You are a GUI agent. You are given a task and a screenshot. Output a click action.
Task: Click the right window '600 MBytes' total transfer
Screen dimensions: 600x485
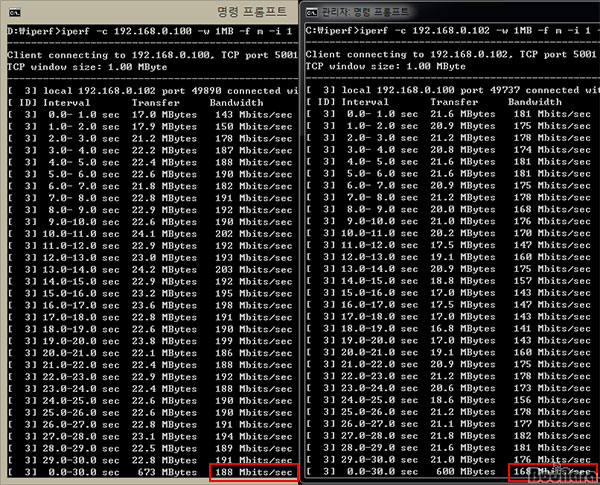coord(466,472)
